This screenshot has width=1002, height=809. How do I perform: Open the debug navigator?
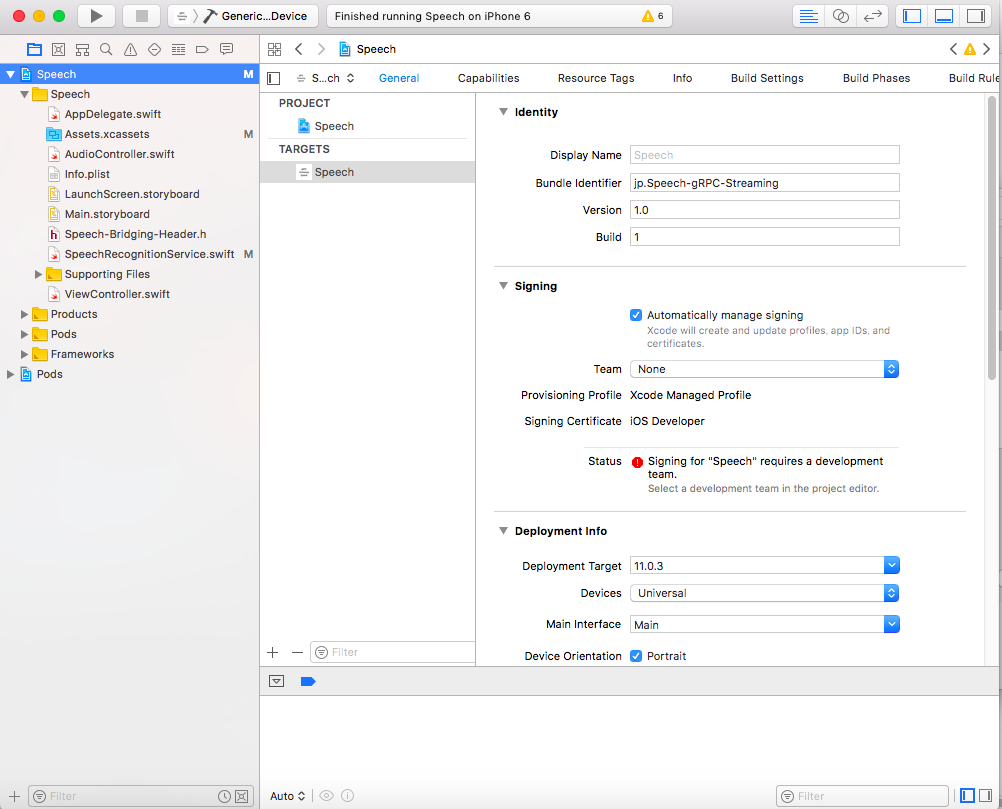(178, 49)
